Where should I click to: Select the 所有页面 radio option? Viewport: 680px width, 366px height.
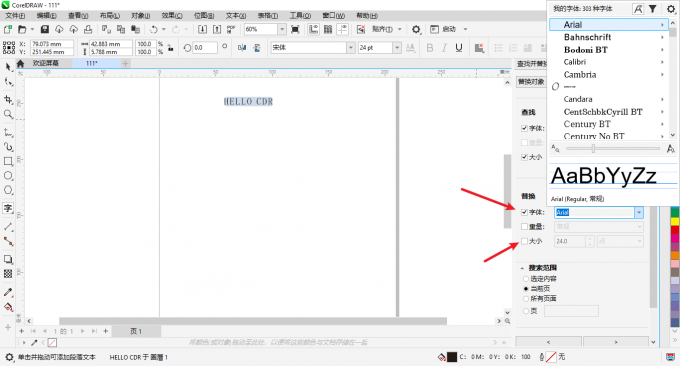(x=526, y=298)
